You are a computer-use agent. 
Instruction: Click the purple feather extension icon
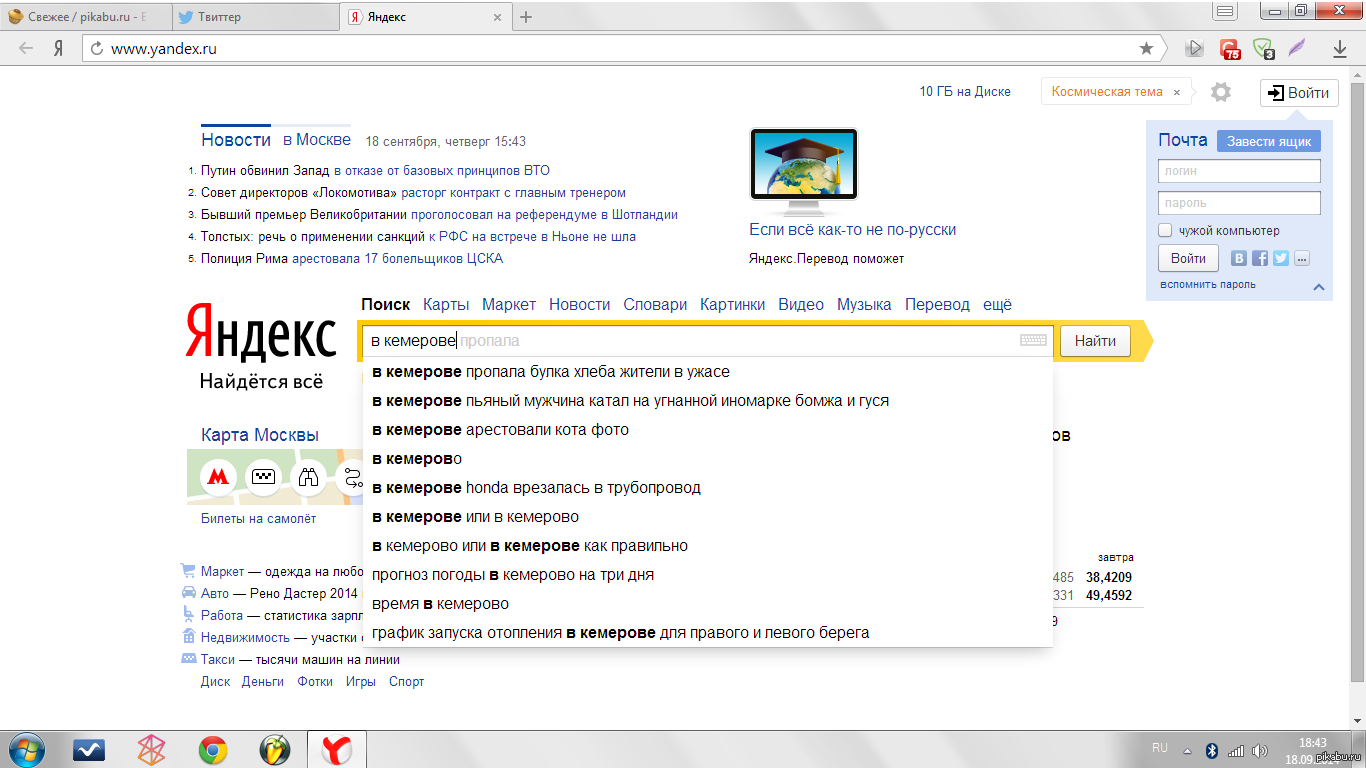(1298, 48)
